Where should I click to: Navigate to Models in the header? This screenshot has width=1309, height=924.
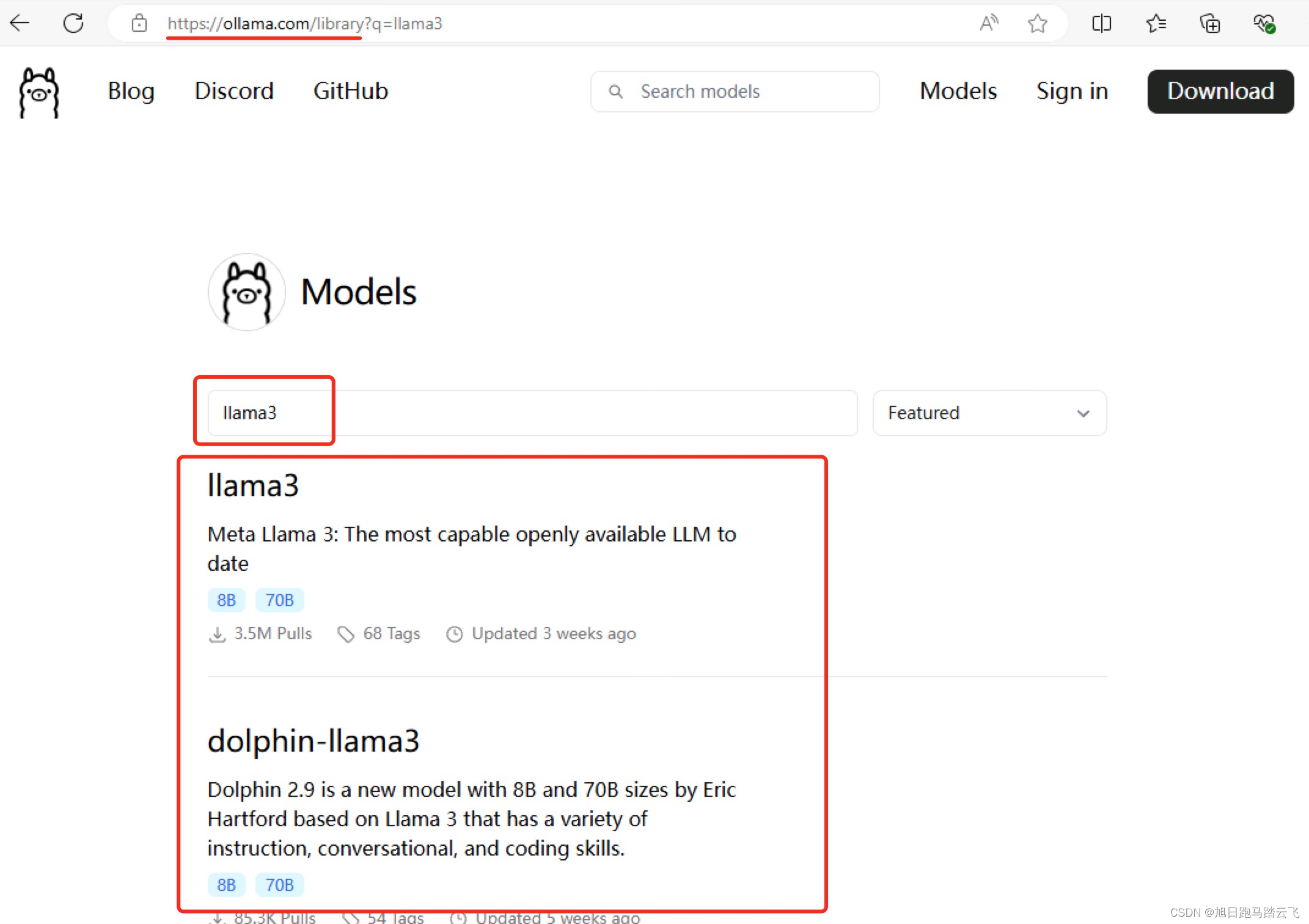tap(958, 91)
